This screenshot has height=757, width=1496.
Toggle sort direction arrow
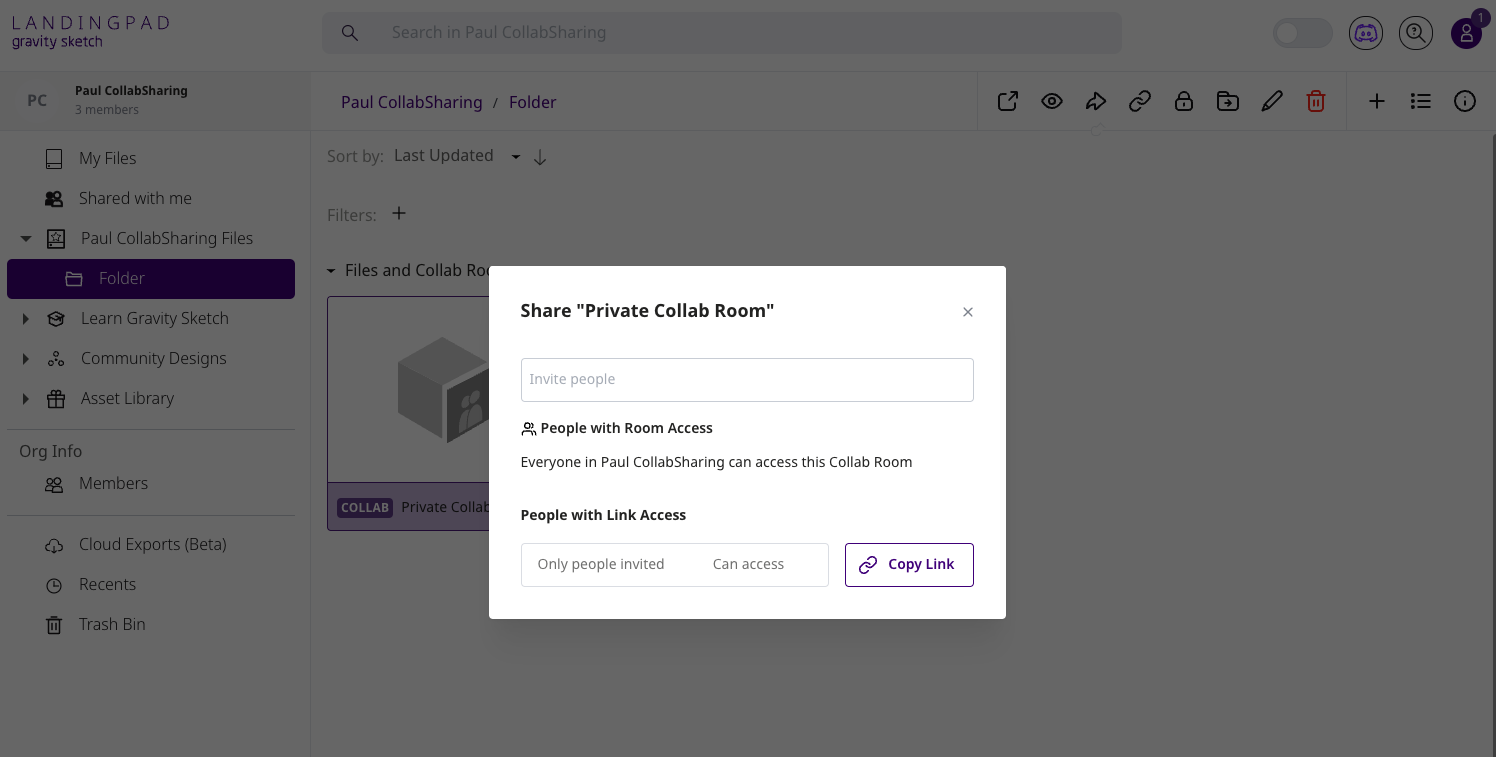coord(540,157)
